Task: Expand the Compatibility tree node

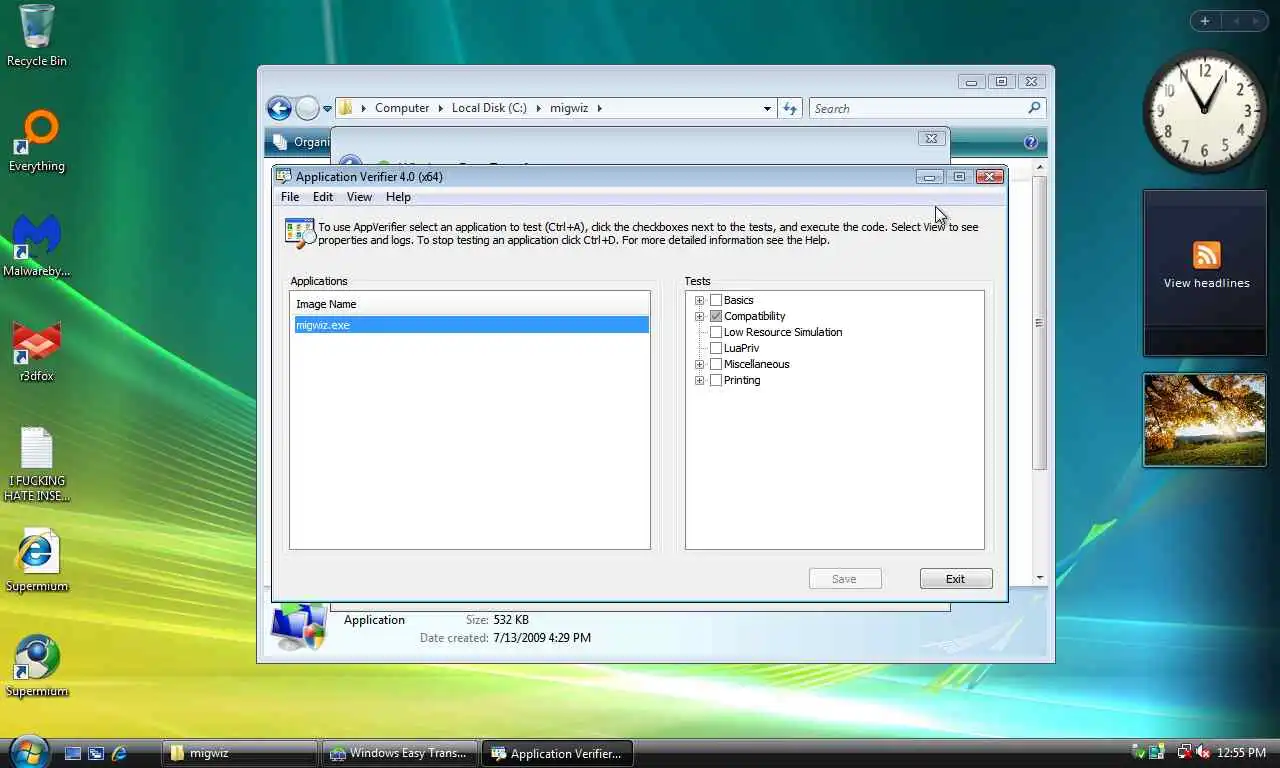Action: point(700,316)
